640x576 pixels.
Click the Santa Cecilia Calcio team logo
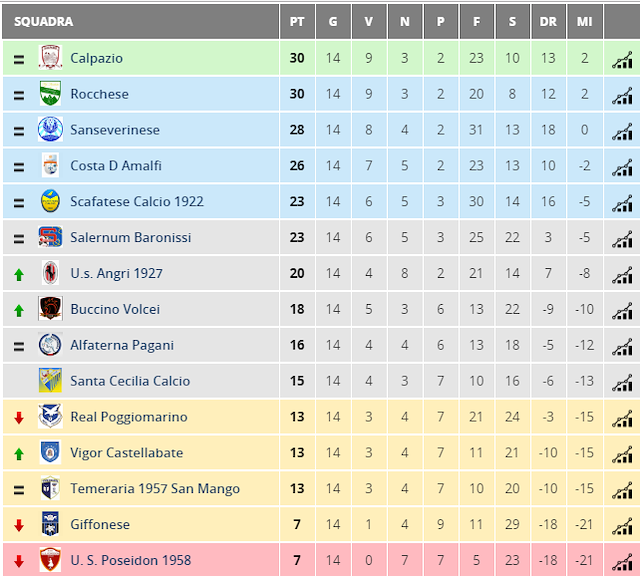[50, 380]
